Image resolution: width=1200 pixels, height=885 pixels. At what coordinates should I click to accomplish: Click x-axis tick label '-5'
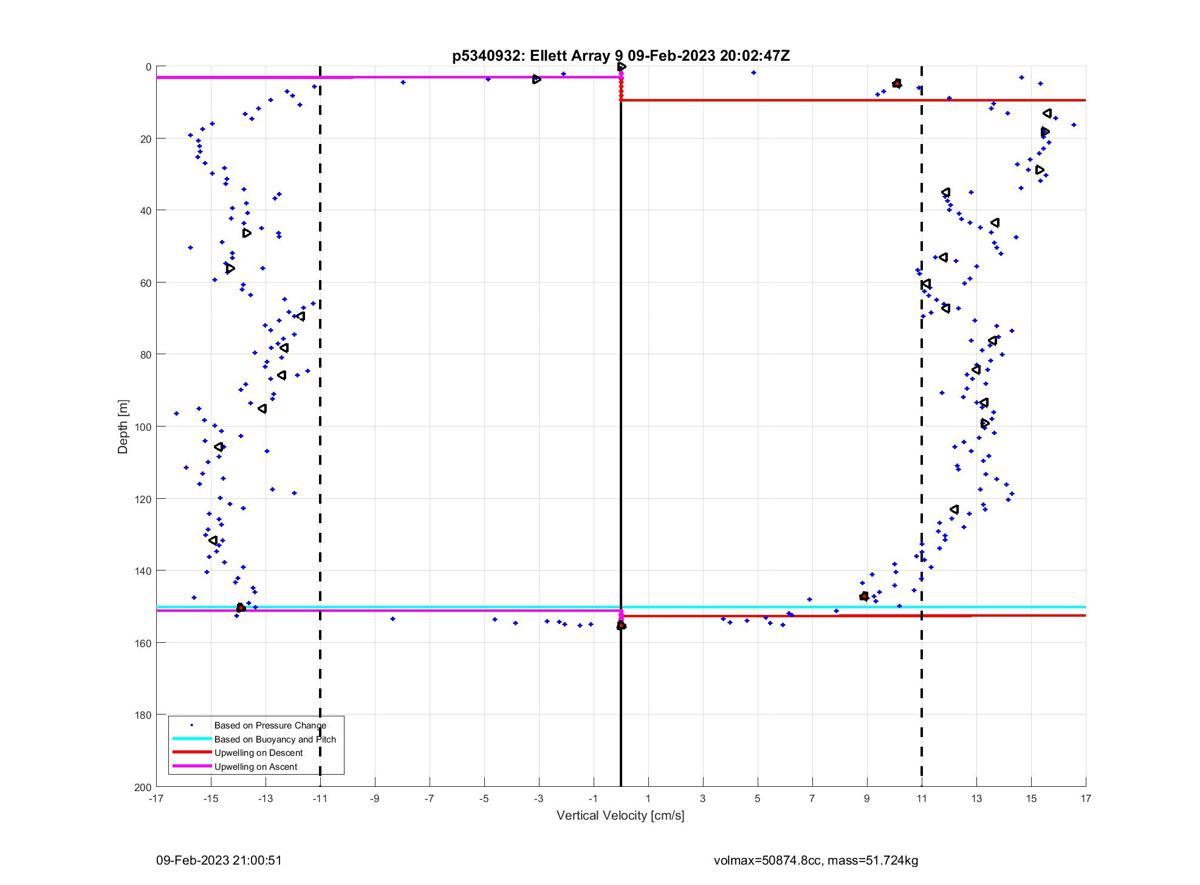coord(484,798)
